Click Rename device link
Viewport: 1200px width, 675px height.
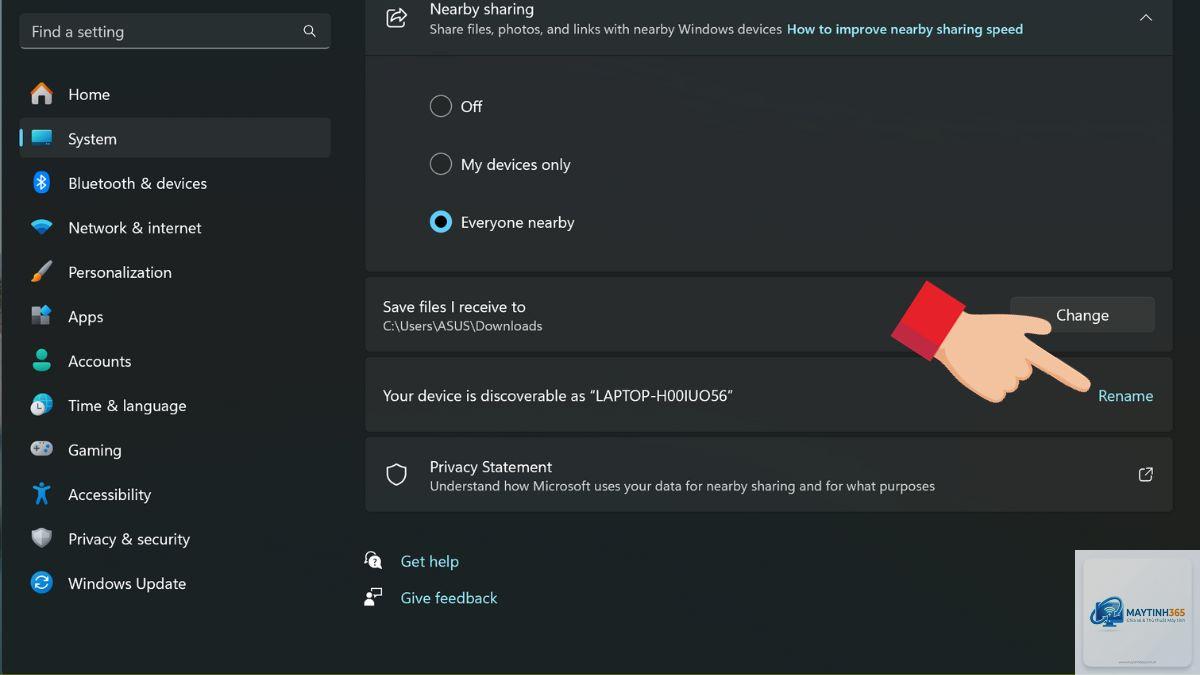pyautogui.click(x=1125, y=396)
